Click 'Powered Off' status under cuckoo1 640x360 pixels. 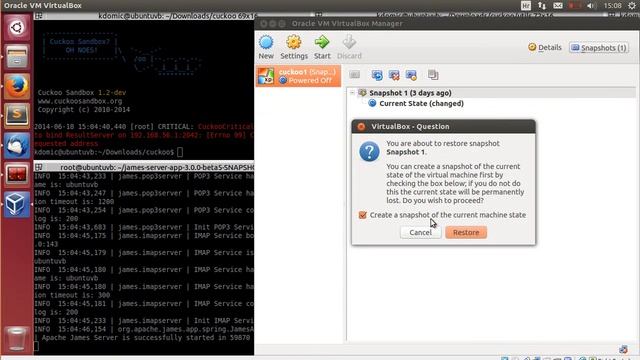(310, 80)
